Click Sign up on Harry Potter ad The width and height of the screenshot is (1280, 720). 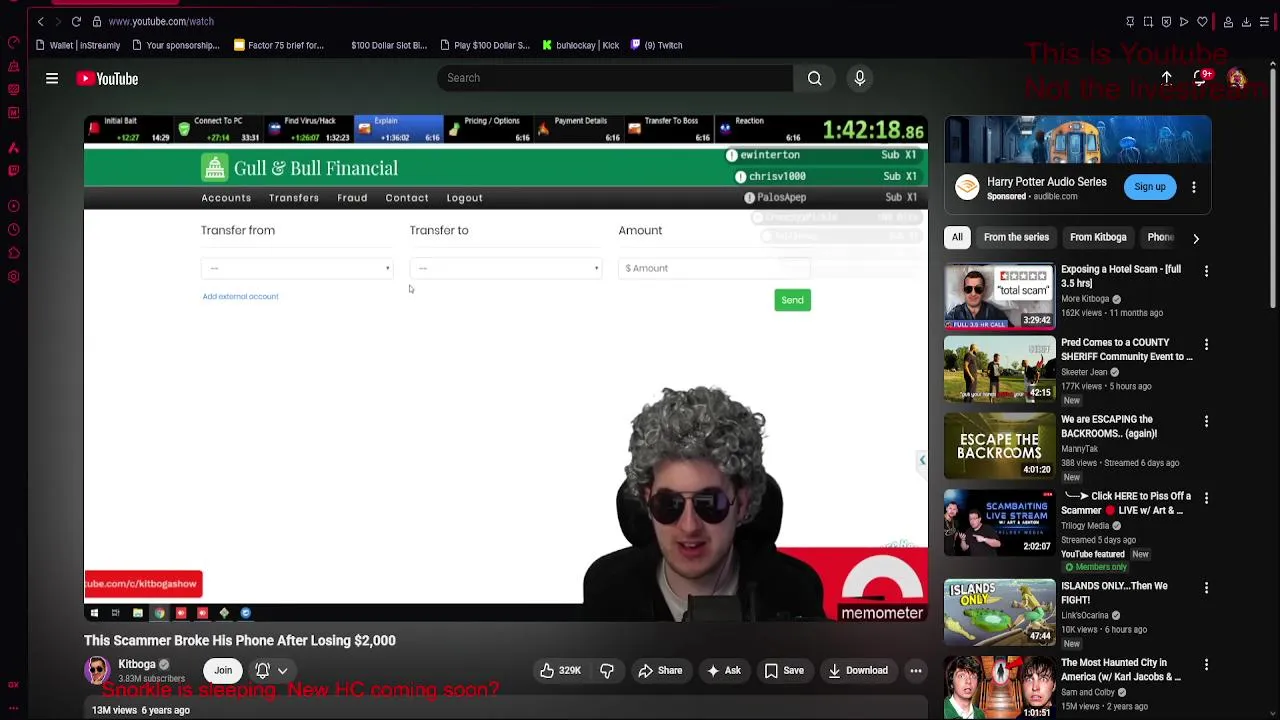[x=1150, y=187]
